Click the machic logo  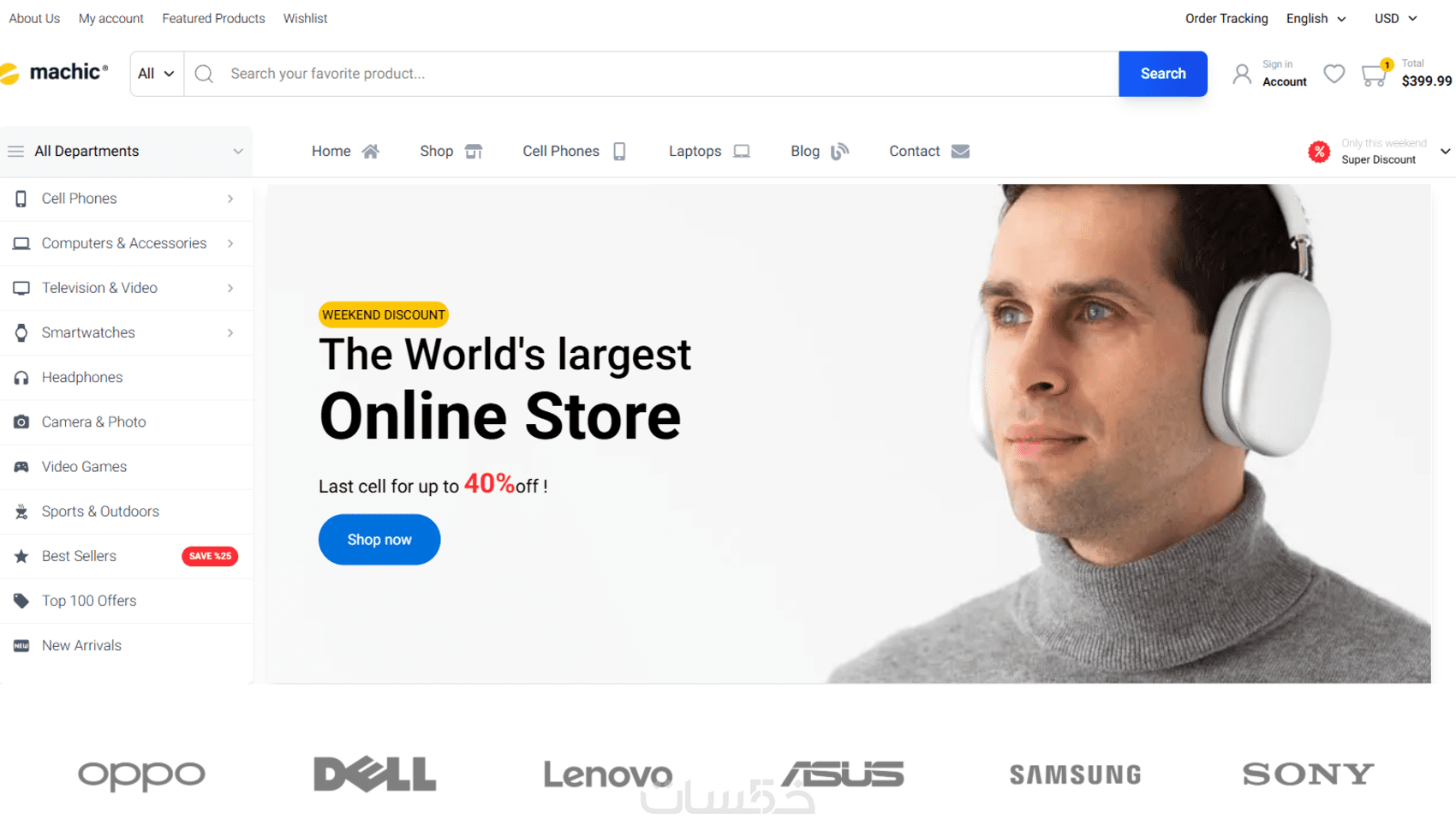pyautogui.click(x=55, y=73)
